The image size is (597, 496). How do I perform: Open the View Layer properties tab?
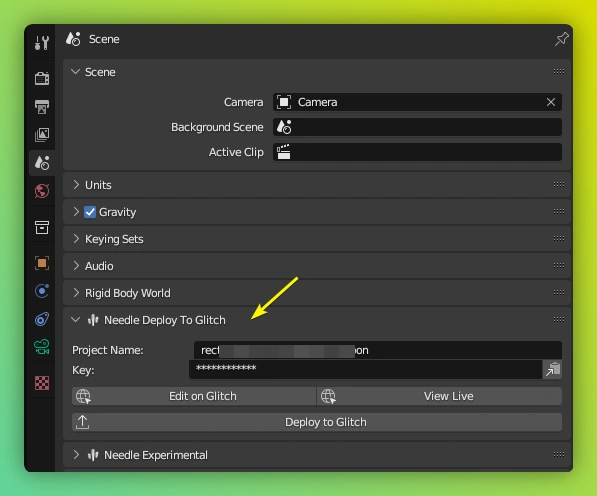pyautogui.click(x=42, y=135)
